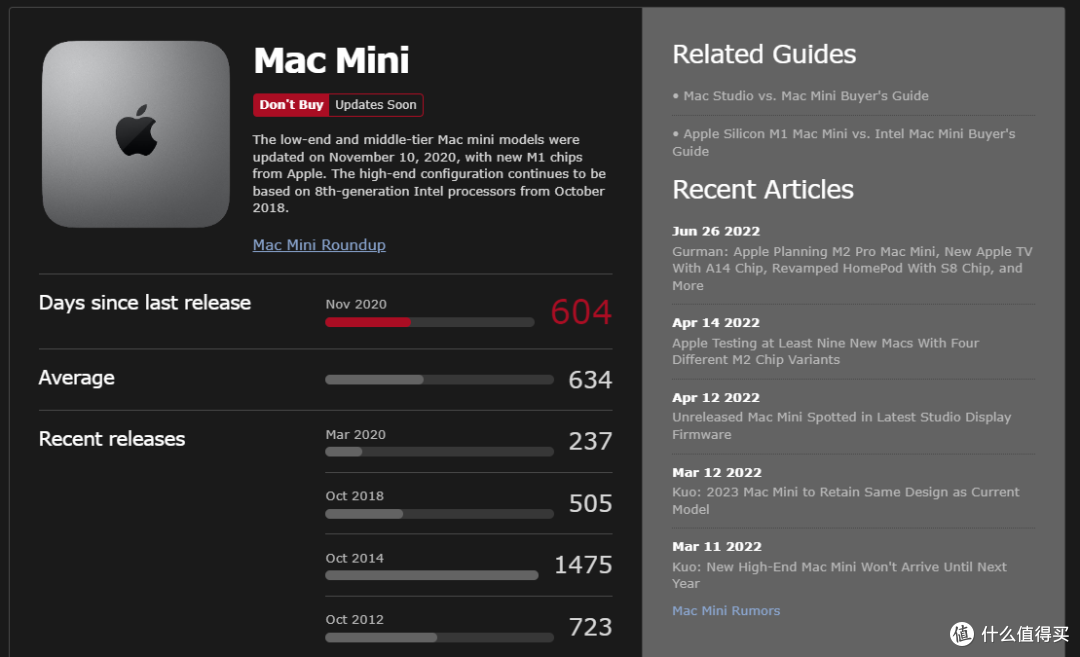Click the Mac Mini product image
This screenshot has width=1080, height=657.
click(136, 134)
